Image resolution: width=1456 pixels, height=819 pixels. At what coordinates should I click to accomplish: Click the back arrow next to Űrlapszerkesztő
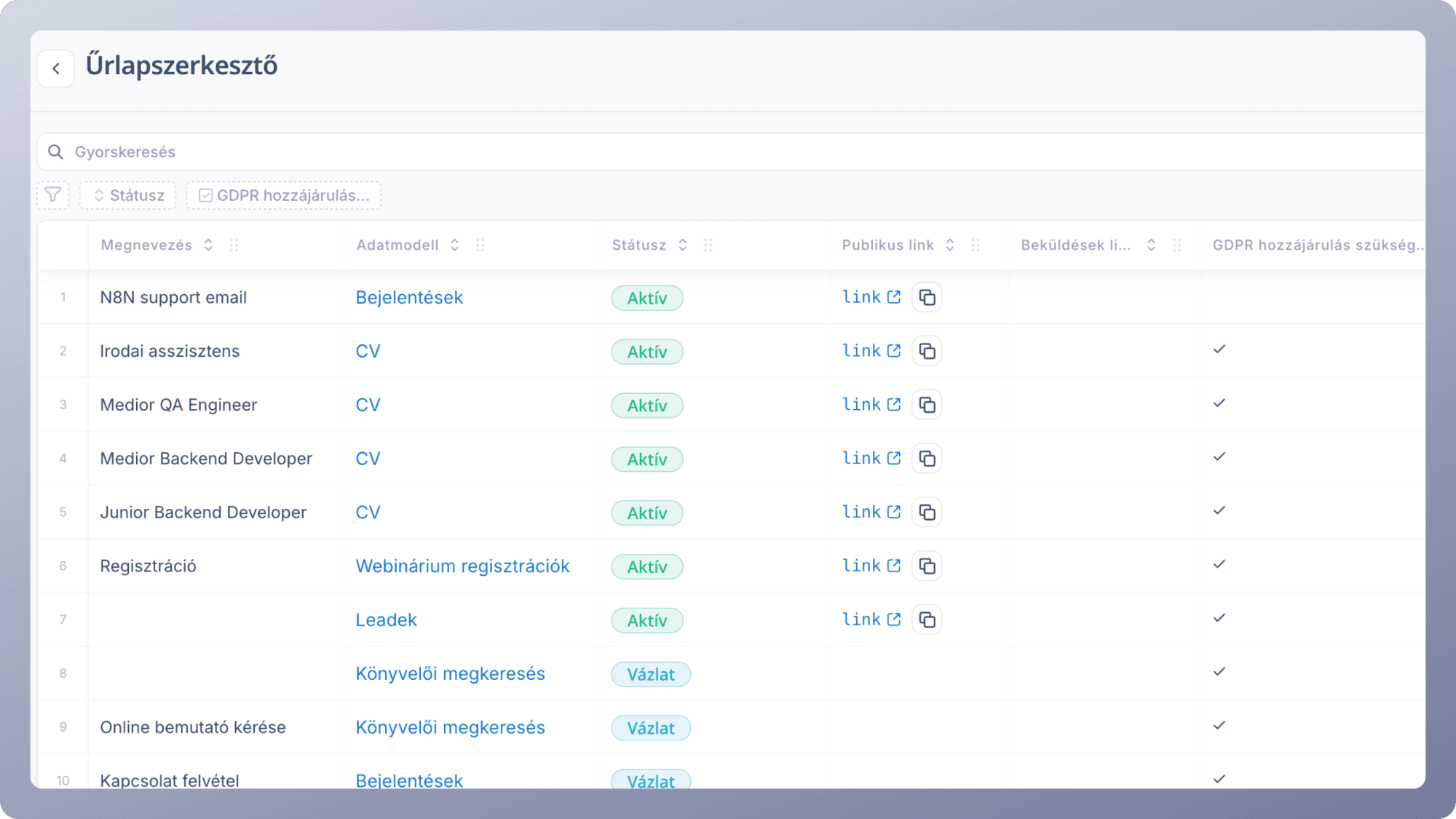coord(56,68)
